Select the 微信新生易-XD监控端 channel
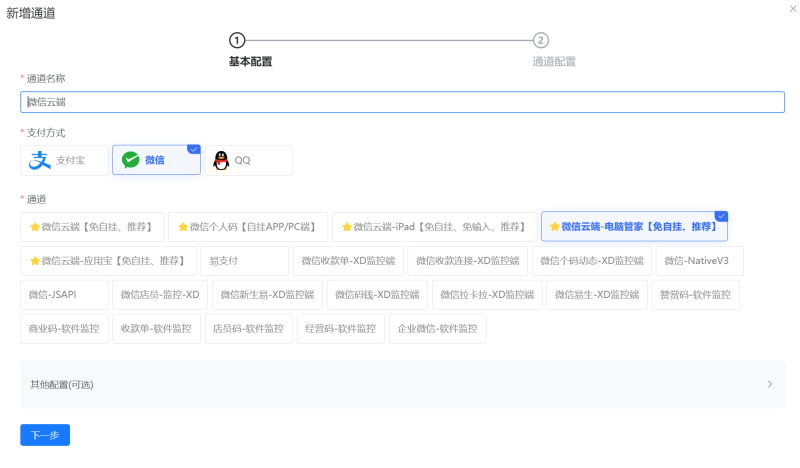This screenshot has width=800, height=468. [267, 294]
